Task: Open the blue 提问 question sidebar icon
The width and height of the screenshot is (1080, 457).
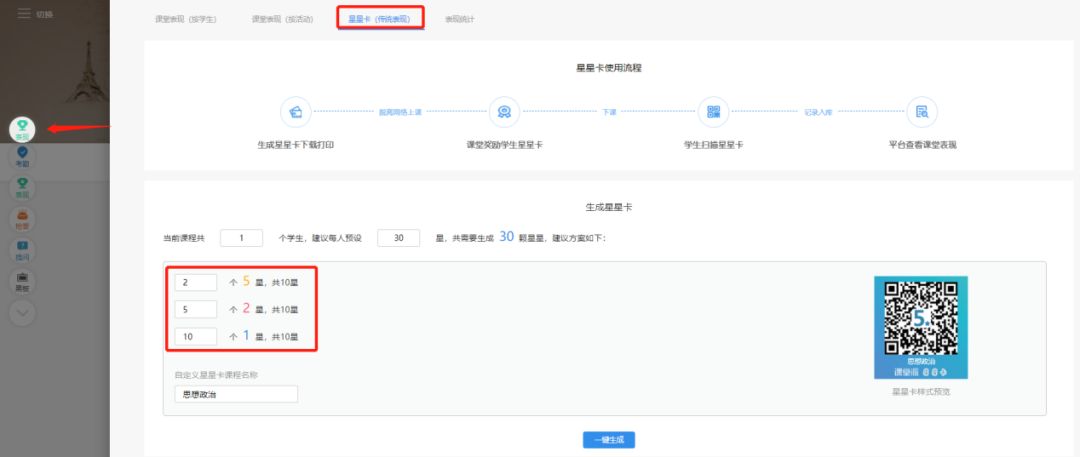Action: tap(22, 250)
